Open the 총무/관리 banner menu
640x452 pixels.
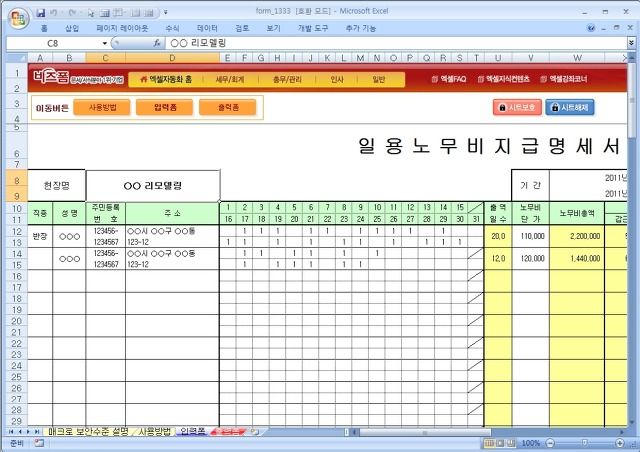[287, 79]
